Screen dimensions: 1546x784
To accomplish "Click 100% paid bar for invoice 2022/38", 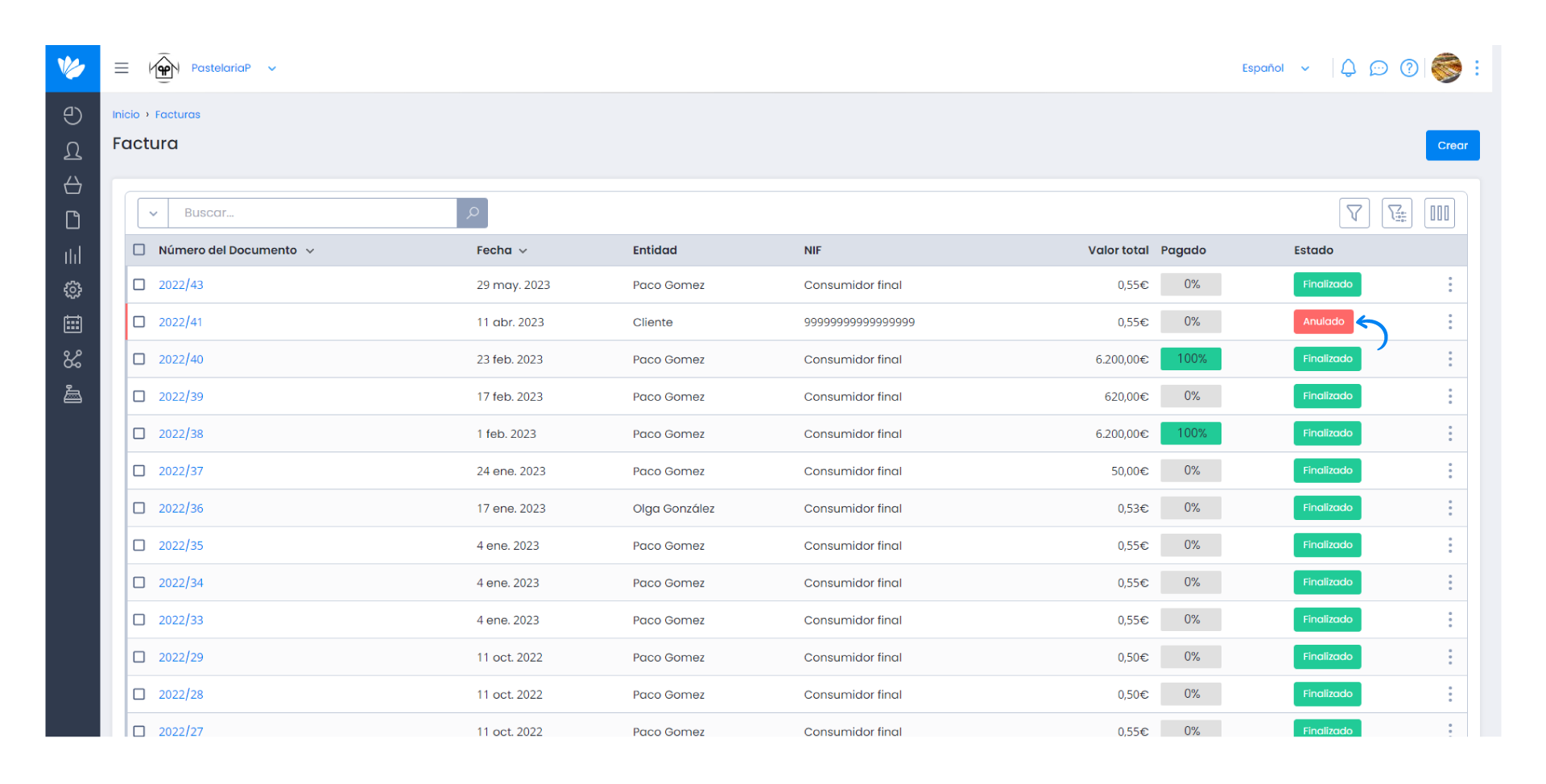I will [1191, 434].
